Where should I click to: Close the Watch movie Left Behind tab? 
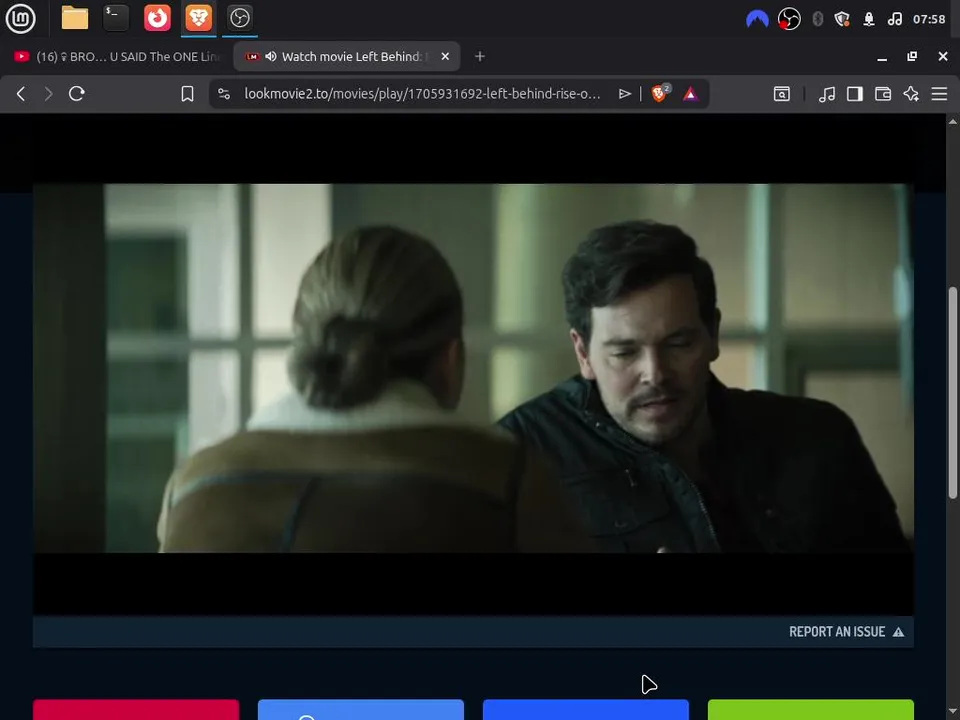click(445, 56)
